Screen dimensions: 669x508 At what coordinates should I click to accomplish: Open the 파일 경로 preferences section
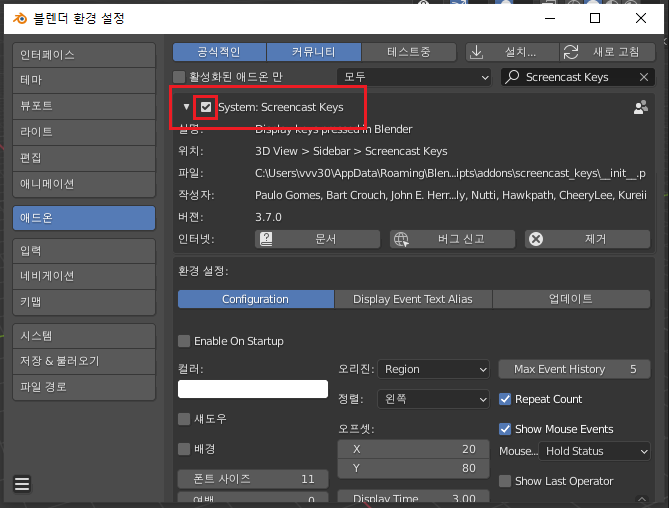click(84, 387)
